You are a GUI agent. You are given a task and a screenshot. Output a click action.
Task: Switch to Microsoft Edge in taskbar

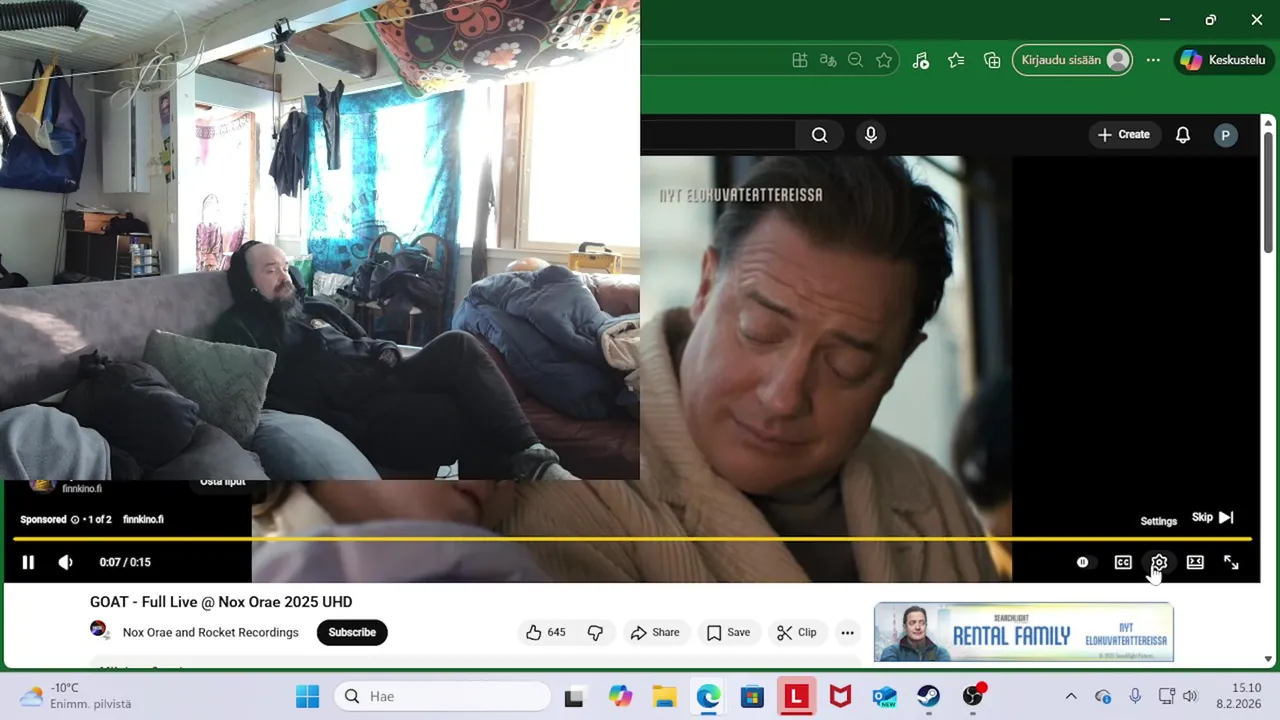708,696
